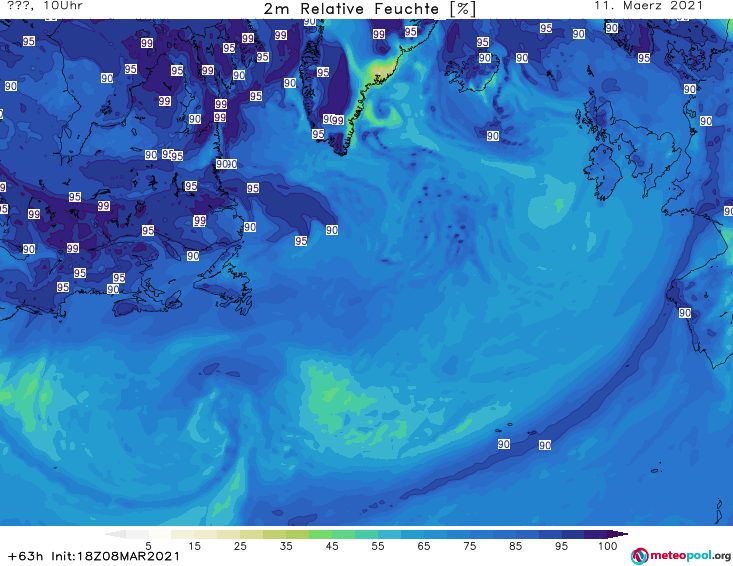Select the legend tick label "85"
Image resolution: width=733 pixels, height=566 pixels.
[515, 546]
